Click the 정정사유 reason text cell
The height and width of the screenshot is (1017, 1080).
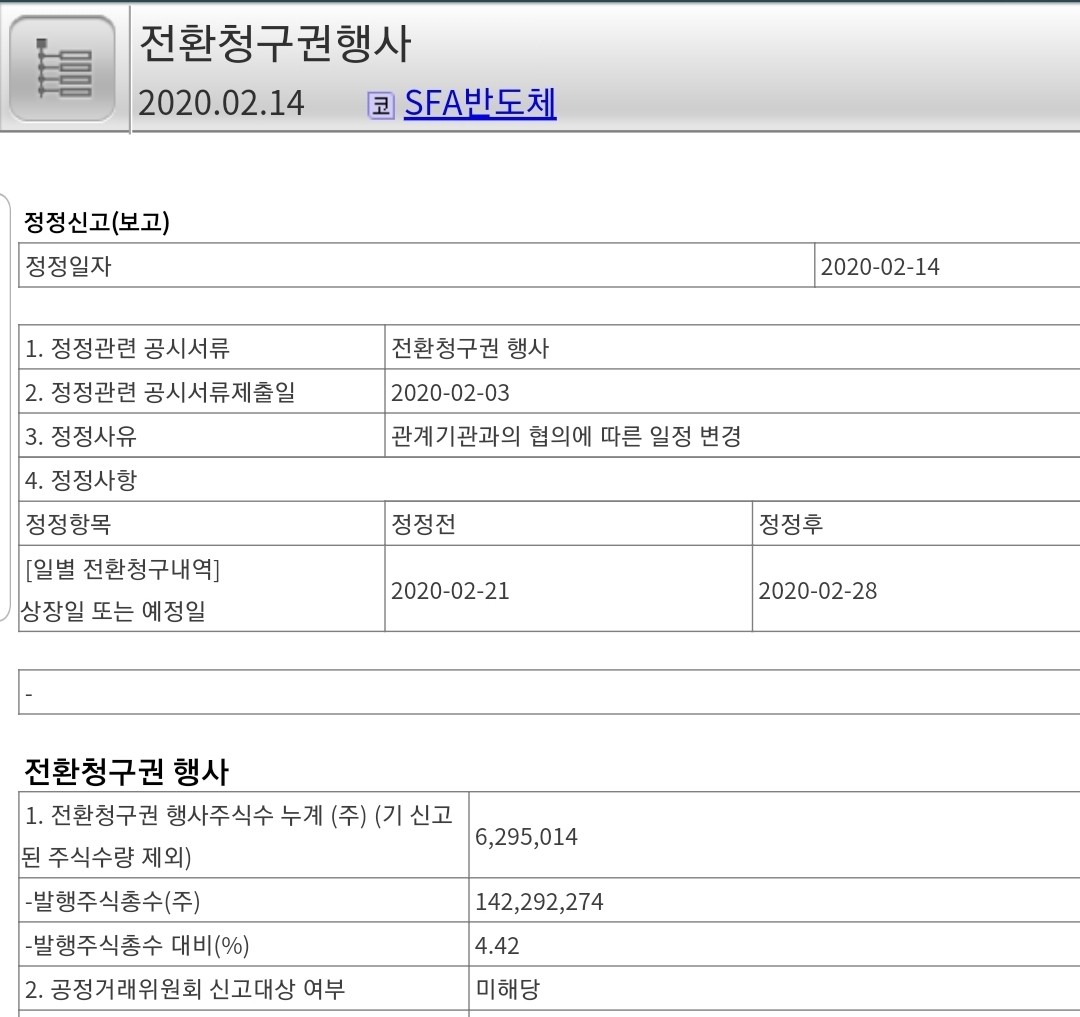(540, 435)
